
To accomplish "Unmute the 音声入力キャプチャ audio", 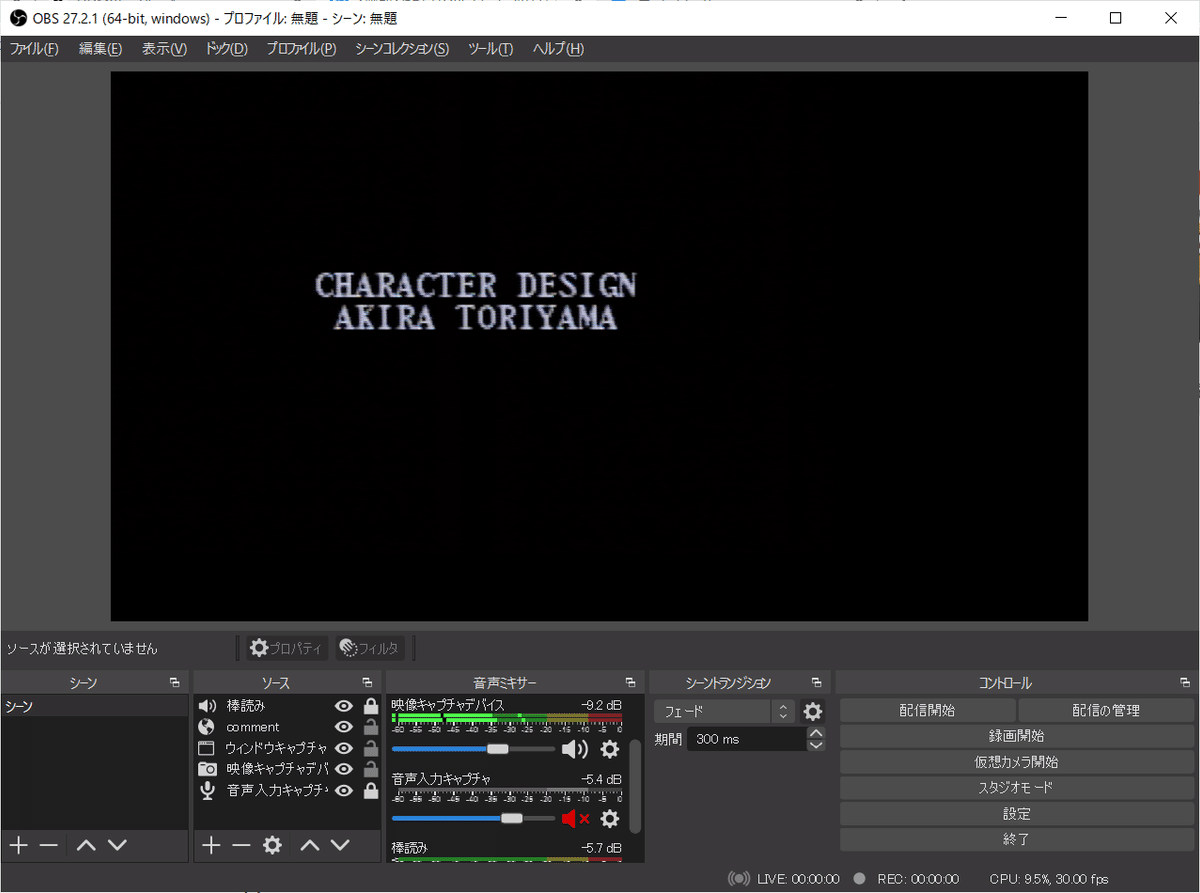I will [x=575, y=819].
